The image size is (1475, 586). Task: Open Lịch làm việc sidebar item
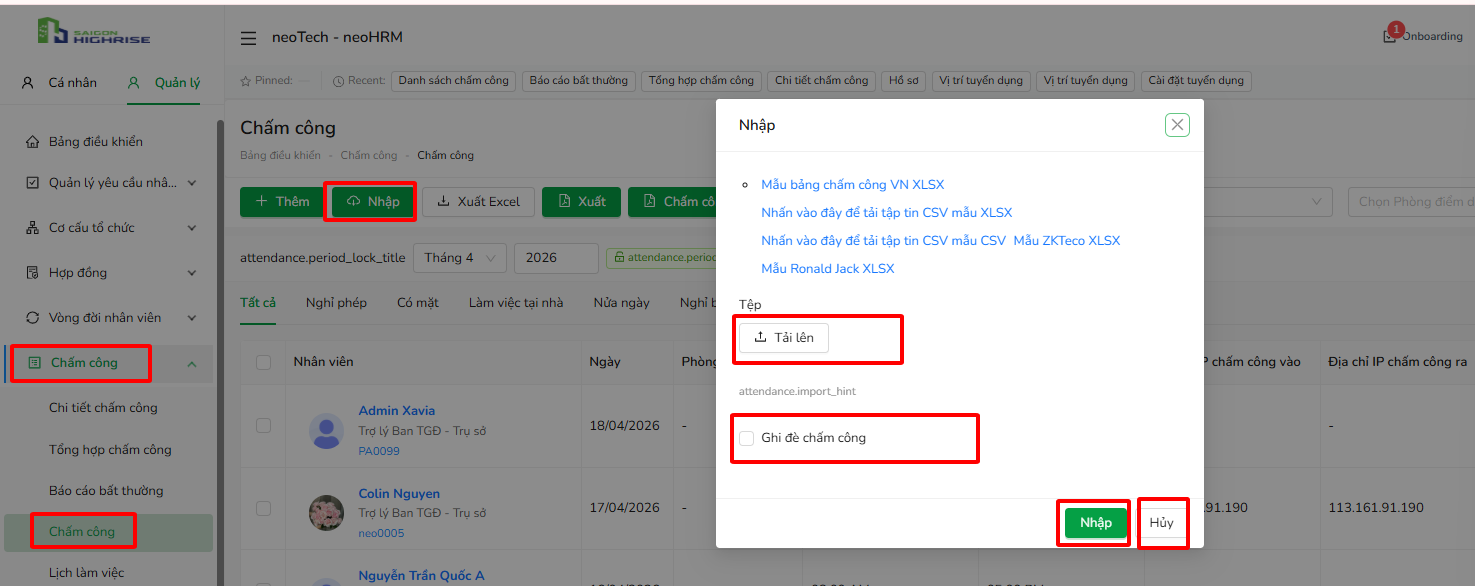[87, 573]
